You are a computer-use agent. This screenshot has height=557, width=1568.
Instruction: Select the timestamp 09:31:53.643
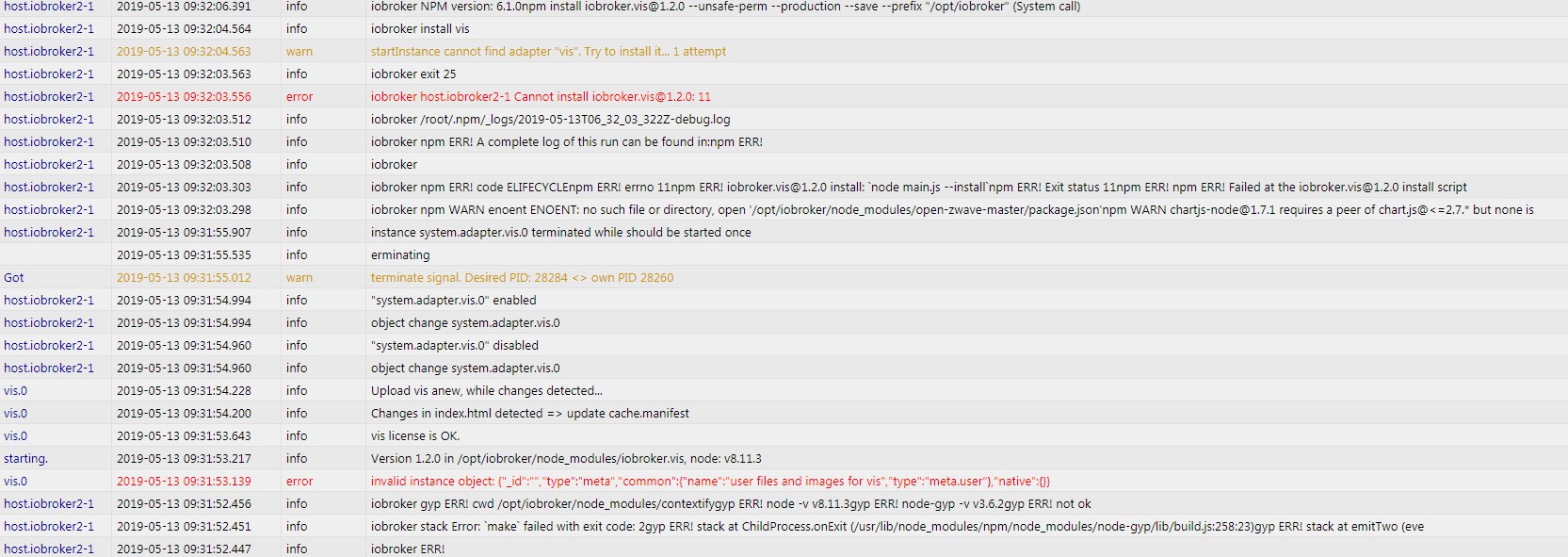pos(184,435)
